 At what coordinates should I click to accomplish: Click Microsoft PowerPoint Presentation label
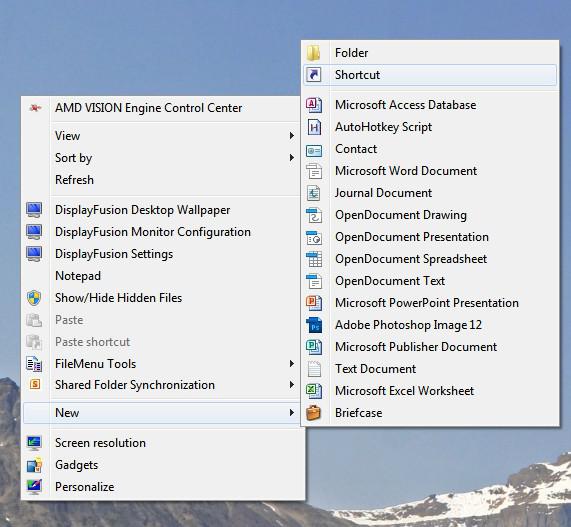427,303
